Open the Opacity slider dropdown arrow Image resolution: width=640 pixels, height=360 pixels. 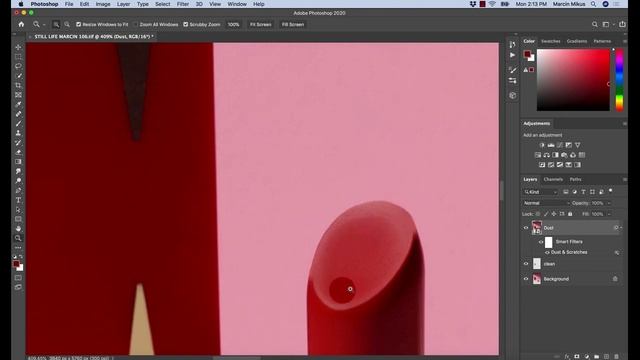click(x=609, y=203)
